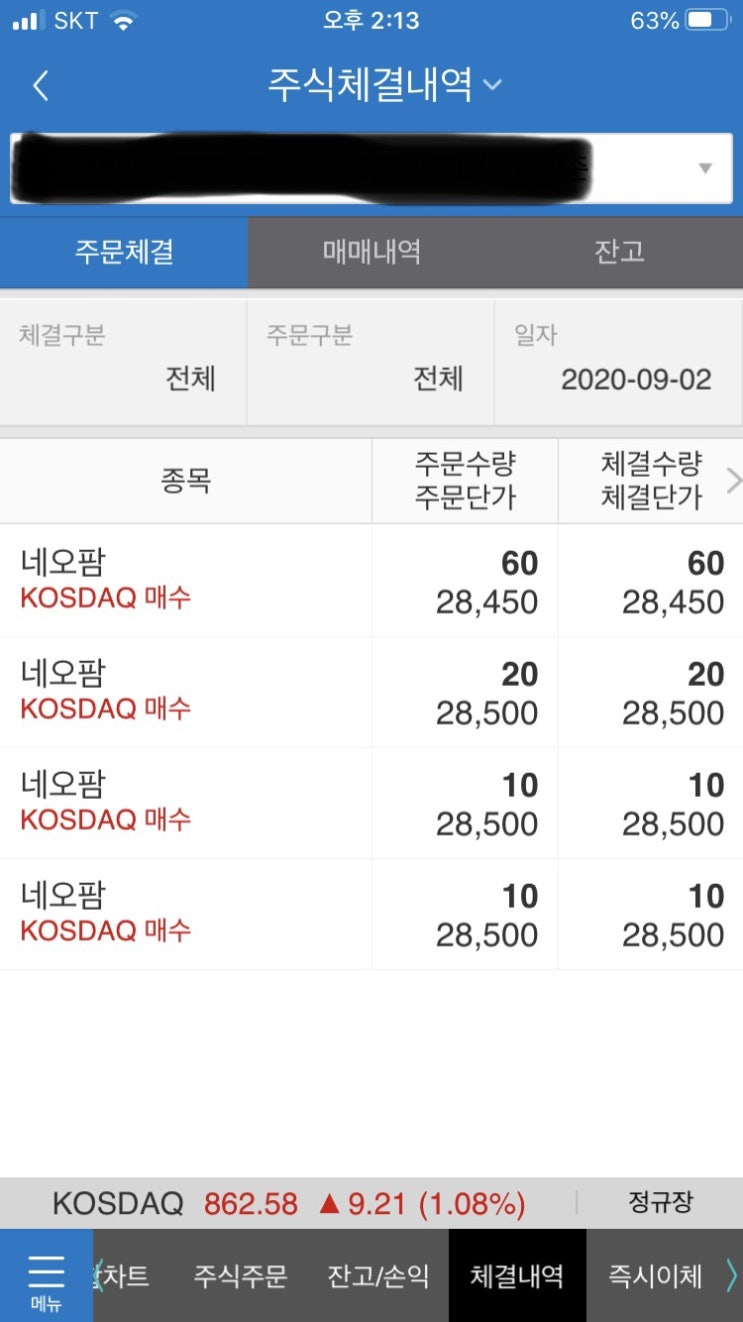Screen dimensions: 743x1322
Task: Expand the 주식체결내역 title dropdown
Action: pyautogui.click(x=491, y=86)
